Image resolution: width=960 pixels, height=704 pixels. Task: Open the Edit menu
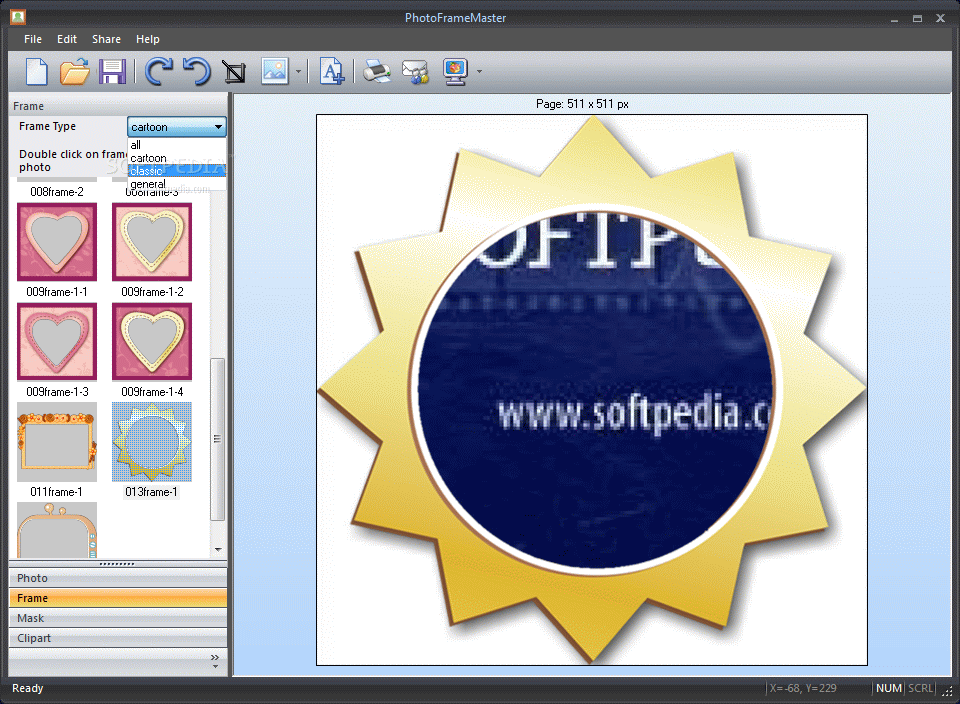[x=67, y=39]
